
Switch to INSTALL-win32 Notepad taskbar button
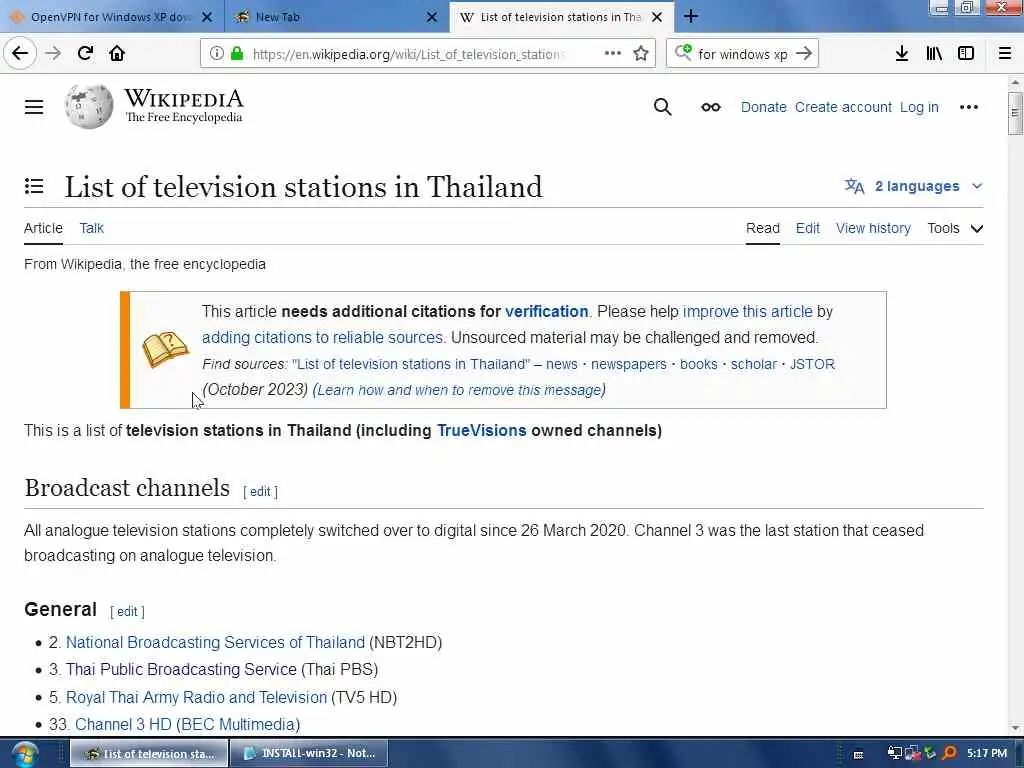tap(309, 754)
